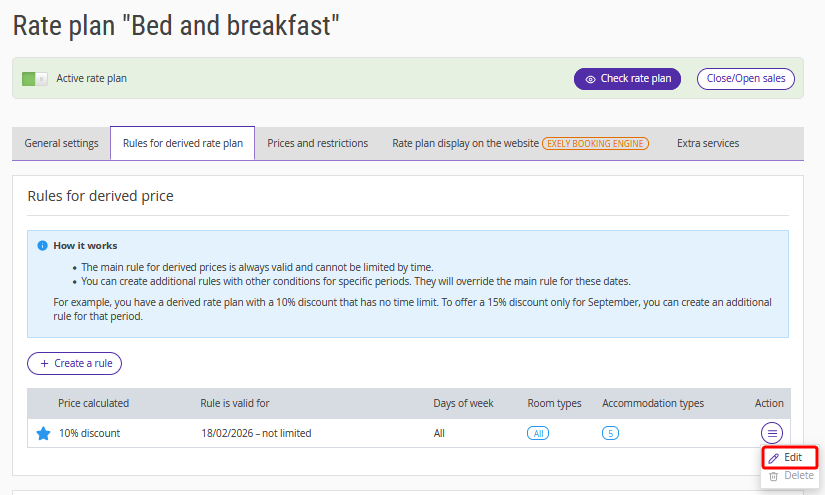Click the eye icon in Check rate plan
Image resolution: width=825 pixels, height=495 pixels.
click(590, 79)
